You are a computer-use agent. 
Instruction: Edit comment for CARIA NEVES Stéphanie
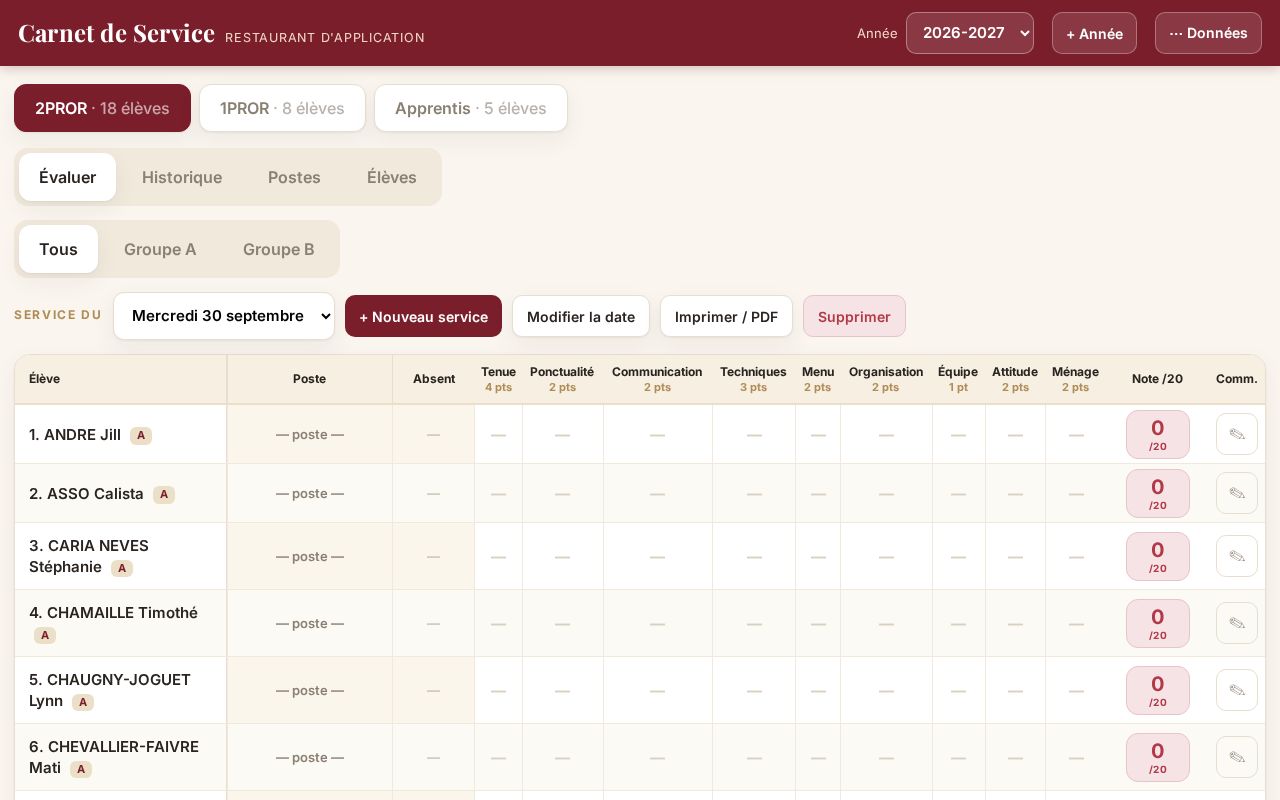click(x=1237, y=556)
